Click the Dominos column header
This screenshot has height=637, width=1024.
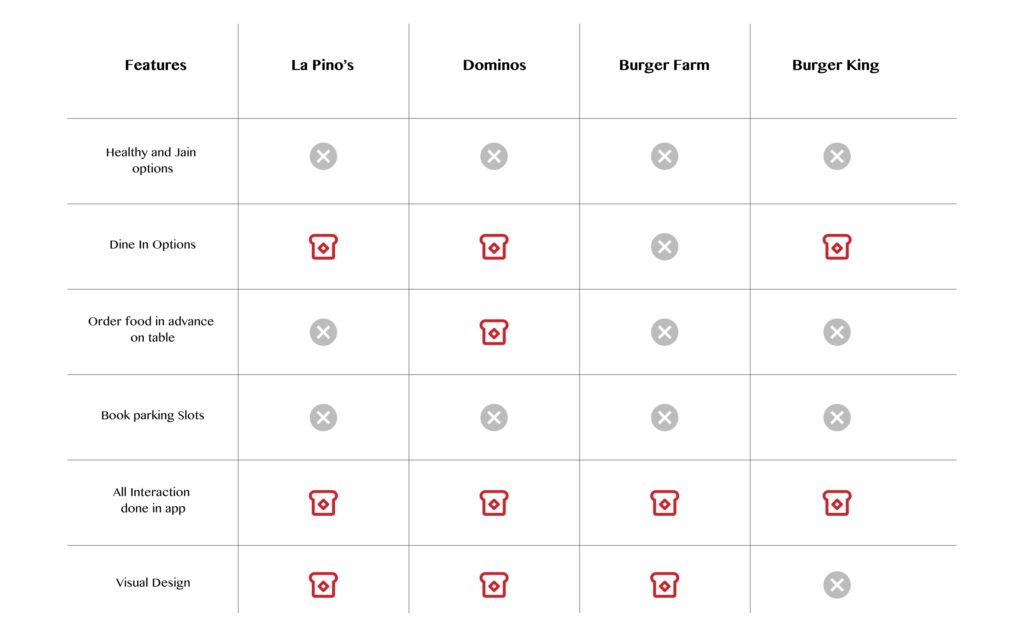[494, 66]
